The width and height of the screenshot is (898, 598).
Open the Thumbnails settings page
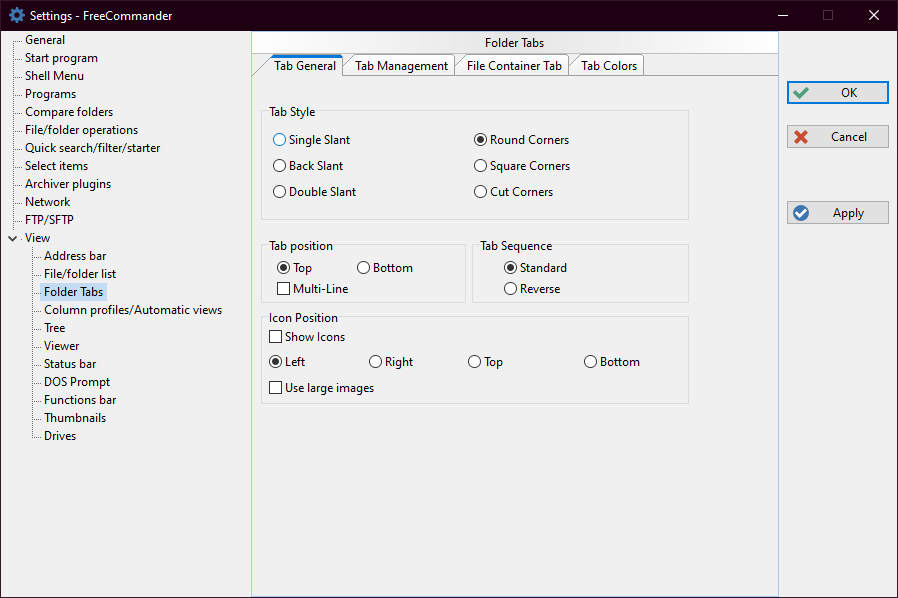pos(74,418)
